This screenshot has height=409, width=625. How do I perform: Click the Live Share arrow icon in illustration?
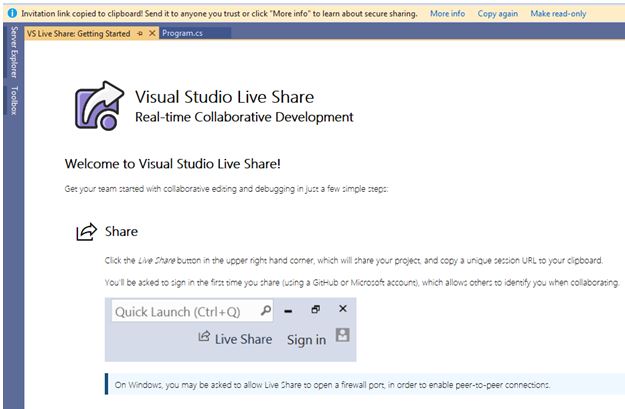click(x=204, y=336)
